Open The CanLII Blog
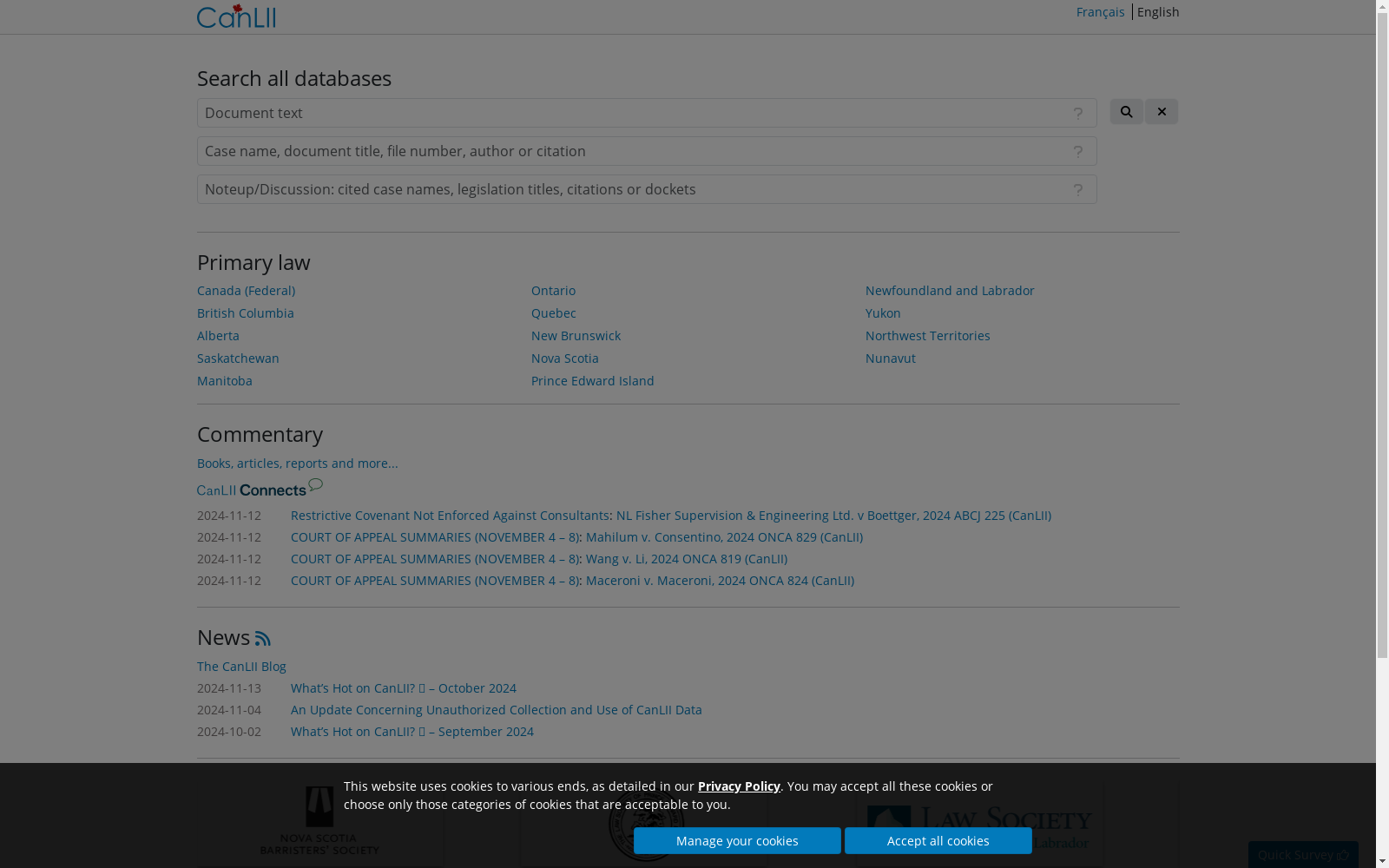1389x868 pixels. coord(241,667)
